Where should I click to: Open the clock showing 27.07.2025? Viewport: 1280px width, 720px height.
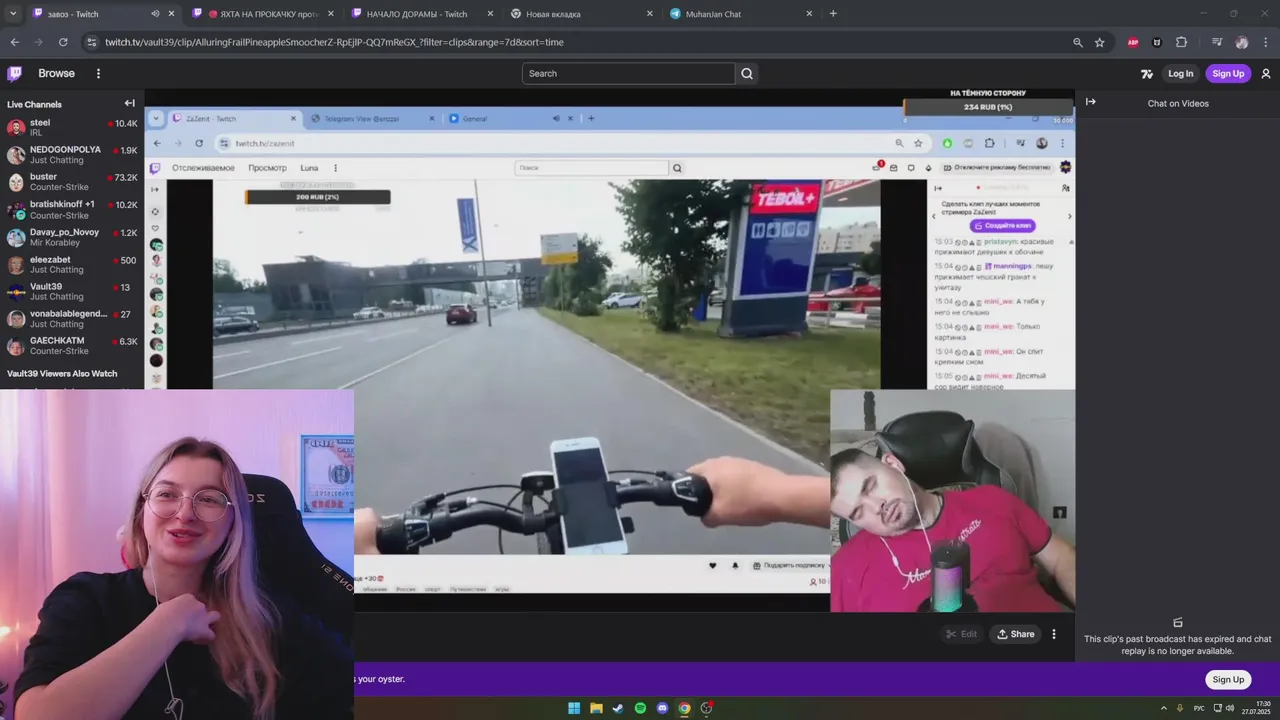1256,708
